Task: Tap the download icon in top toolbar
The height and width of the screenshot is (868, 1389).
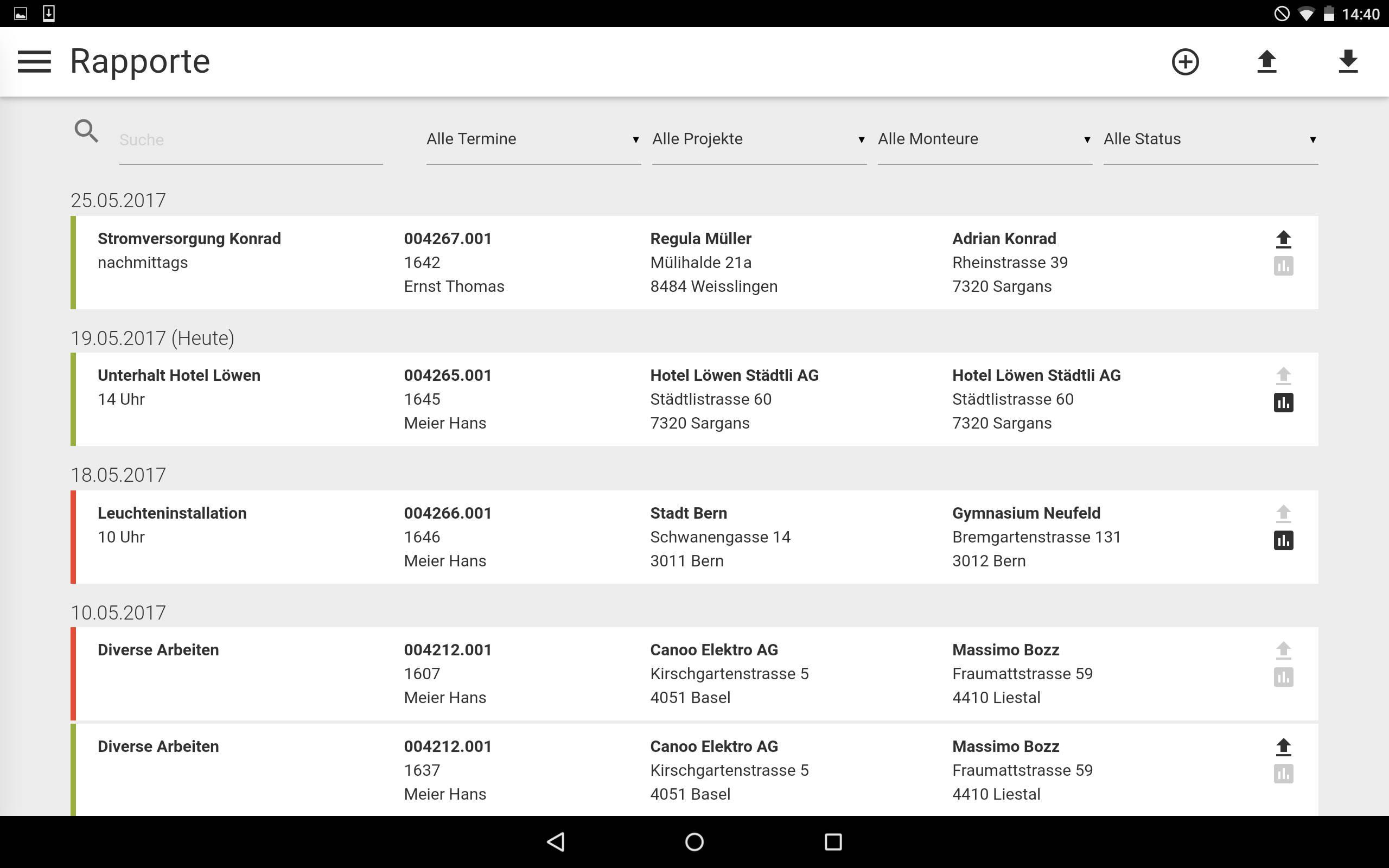Action: point(1347,61)
